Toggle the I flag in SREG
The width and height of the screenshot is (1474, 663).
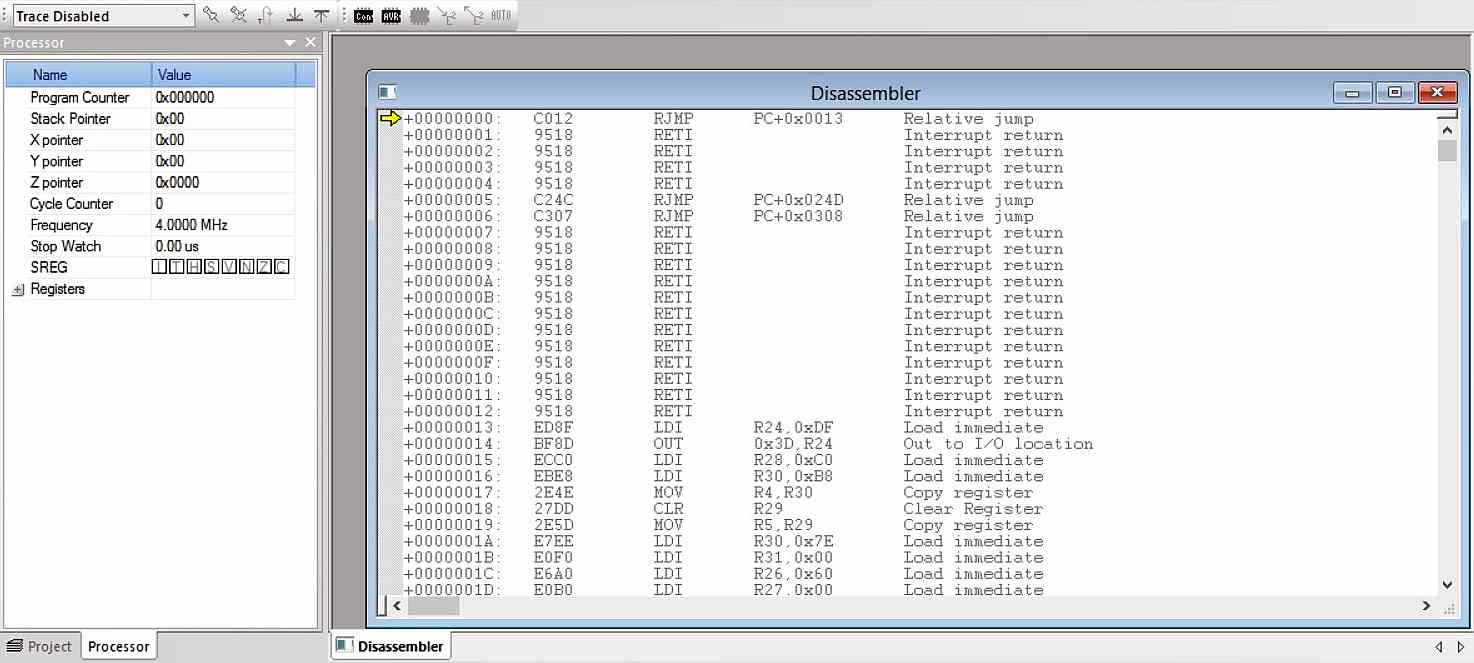pos(159,267)
